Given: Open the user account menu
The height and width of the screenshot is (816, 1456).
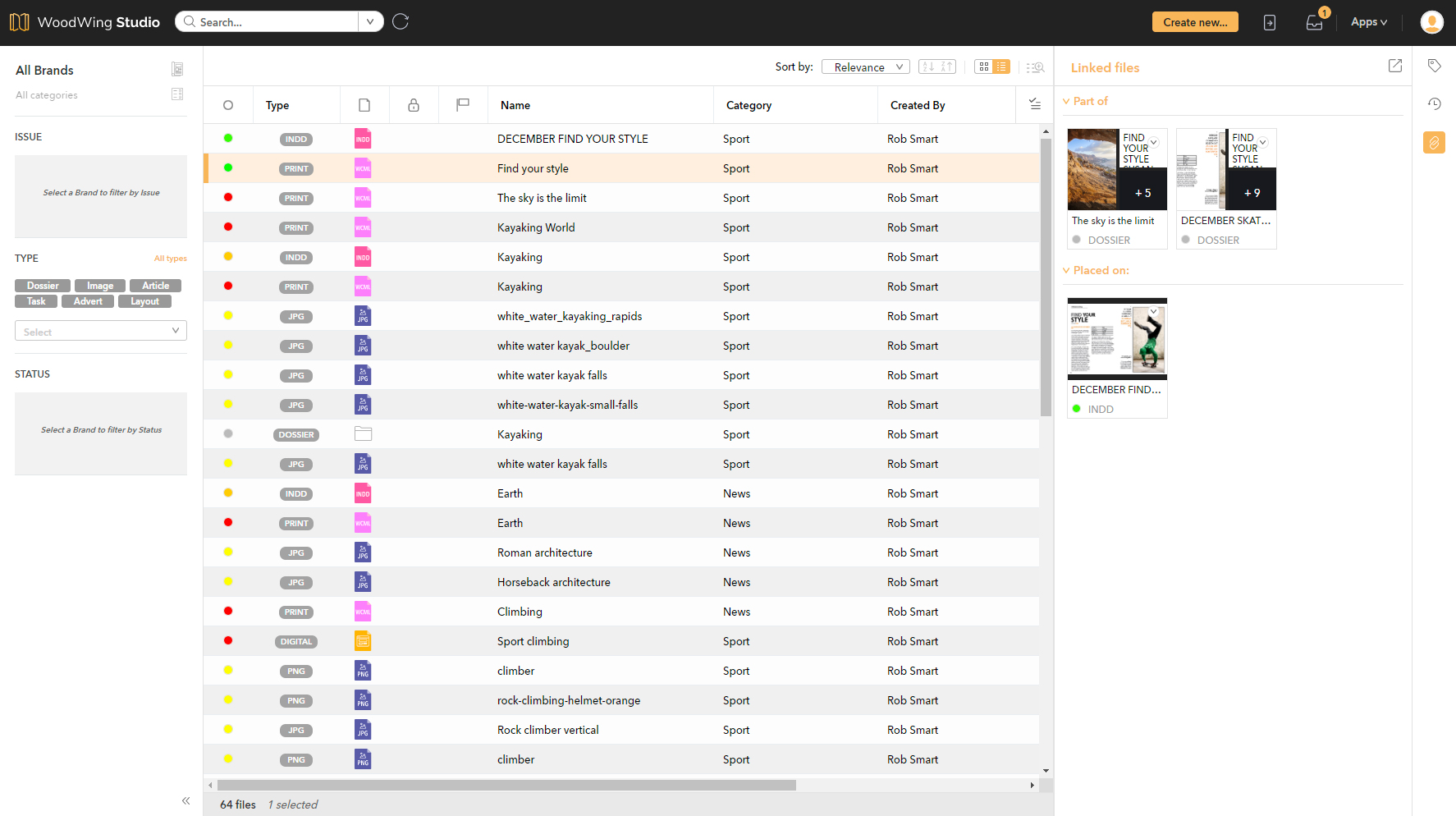Looking at the screenshot, I should [1431, 22].
